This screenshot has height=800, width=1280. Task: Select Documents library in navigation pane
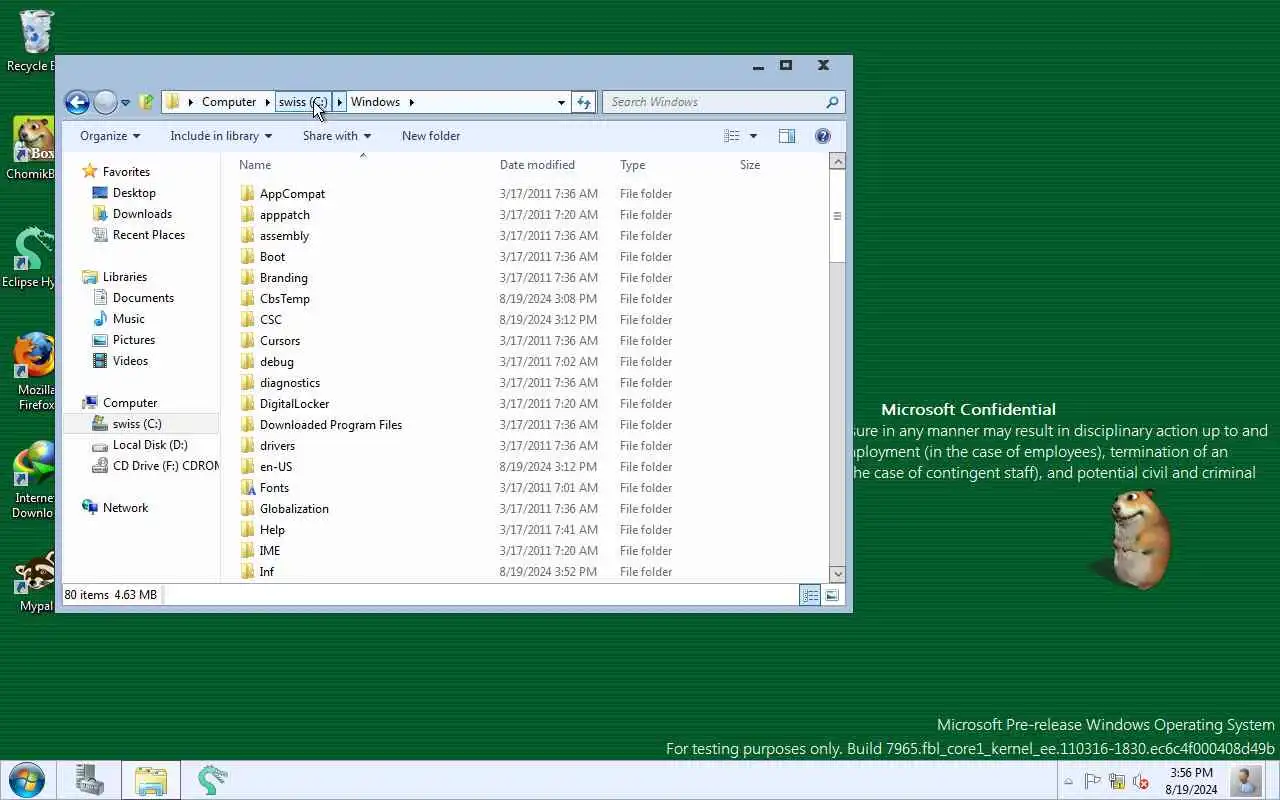tap(143, 298)
